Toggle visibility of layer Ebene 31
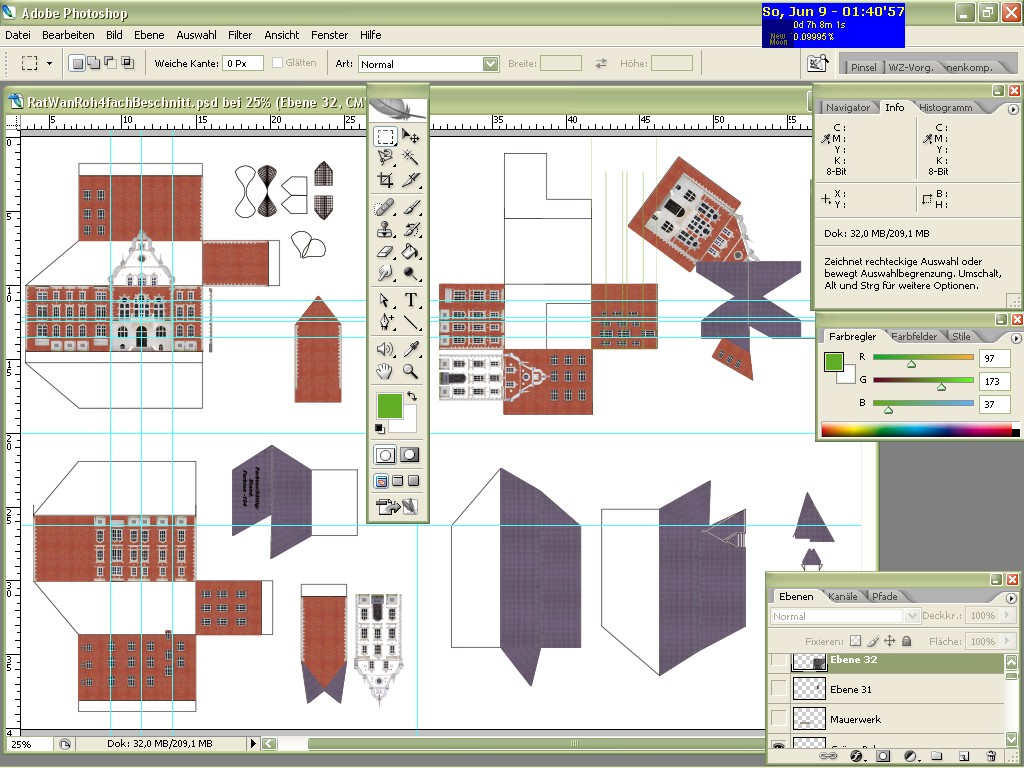The height and width of the screenshot is (768, 1024). [778, 688]
